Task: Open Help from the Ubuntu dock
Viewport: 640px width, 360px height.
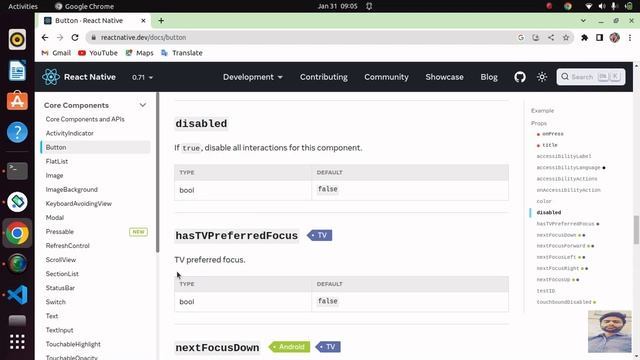Action: click(17, 132)
